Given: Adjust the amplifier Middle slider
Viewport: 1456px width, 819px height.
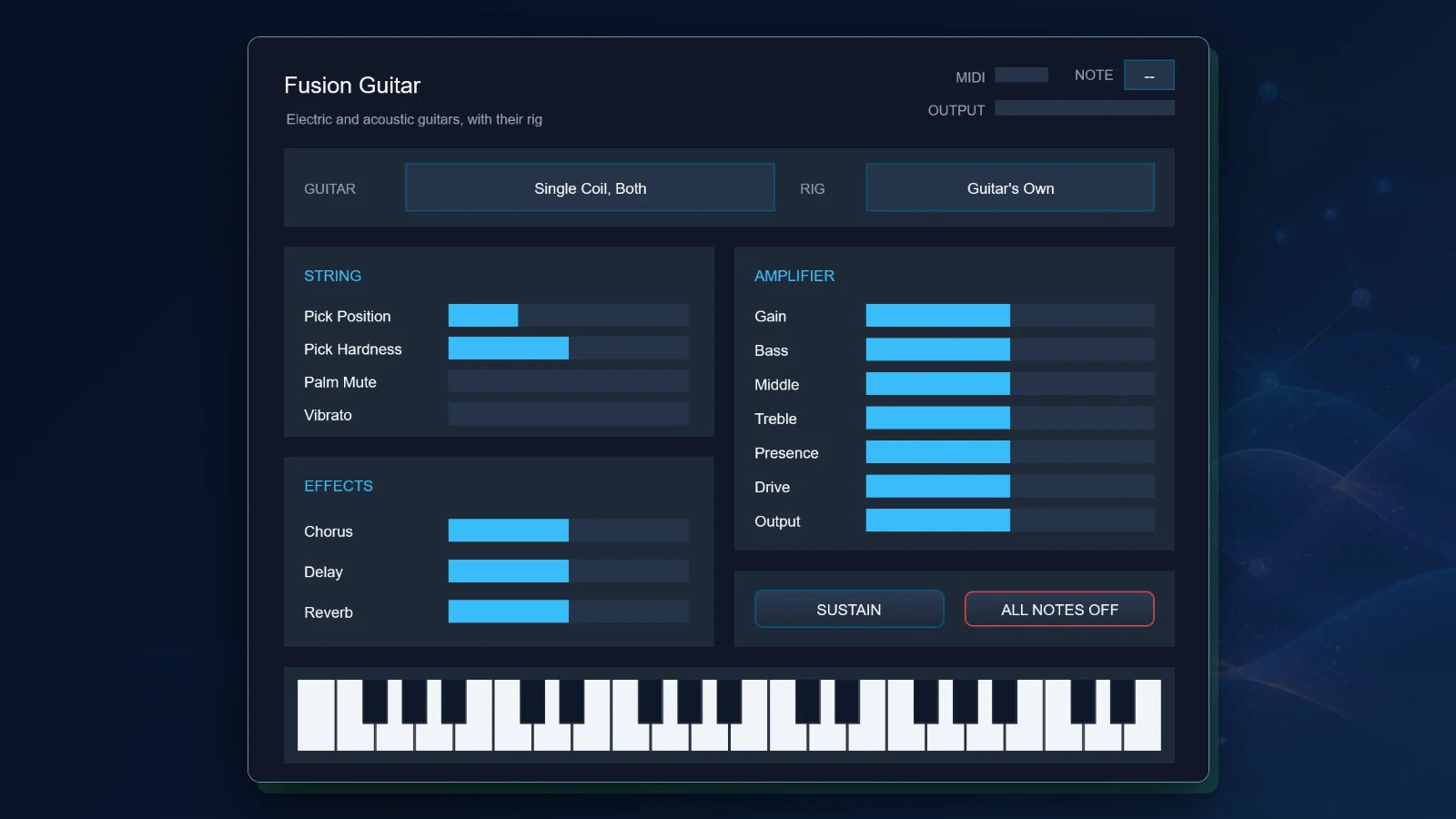Looking at the screenshot, I should pyautogui.click(x=1010, y=384).
